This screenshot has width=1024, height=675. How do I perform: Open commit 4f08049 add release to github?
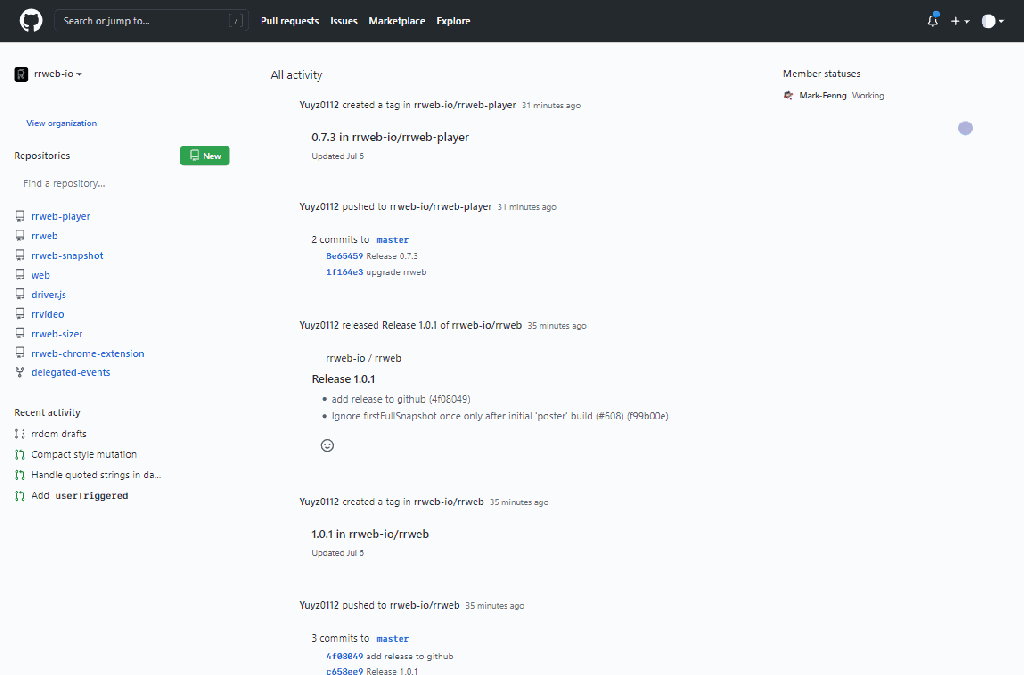(344, 656)
